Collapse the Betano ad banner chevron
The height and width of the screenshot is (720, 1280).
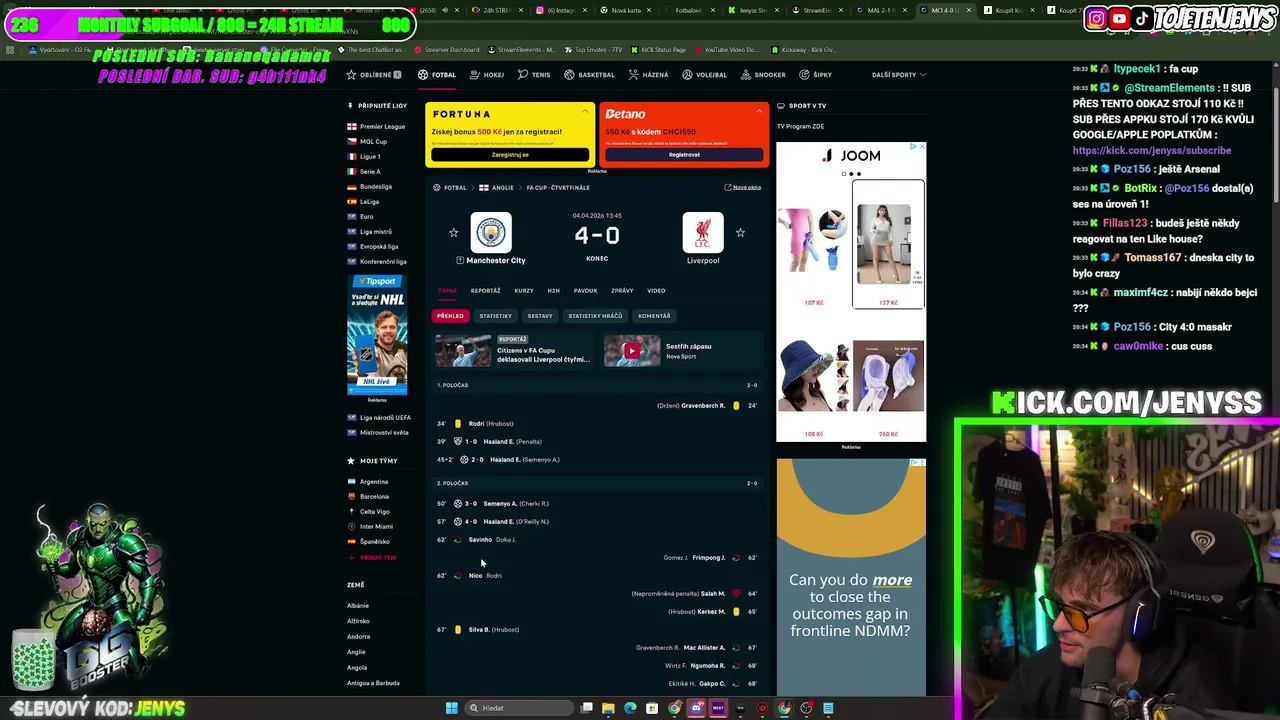pyautogui.click(x=758, y=111)
